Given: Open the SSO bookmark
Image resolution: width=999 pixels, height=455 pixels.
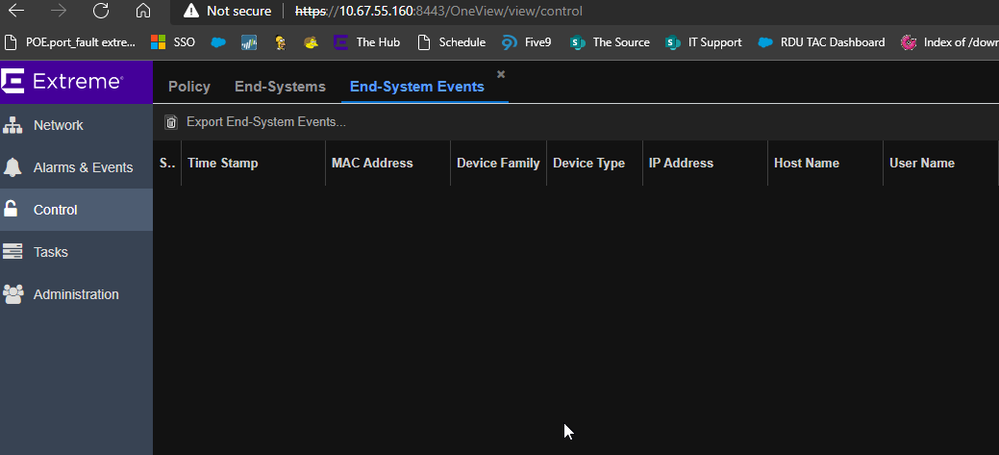Looking at the screenshot, I should pyautogui.click(x=173, y=42).
